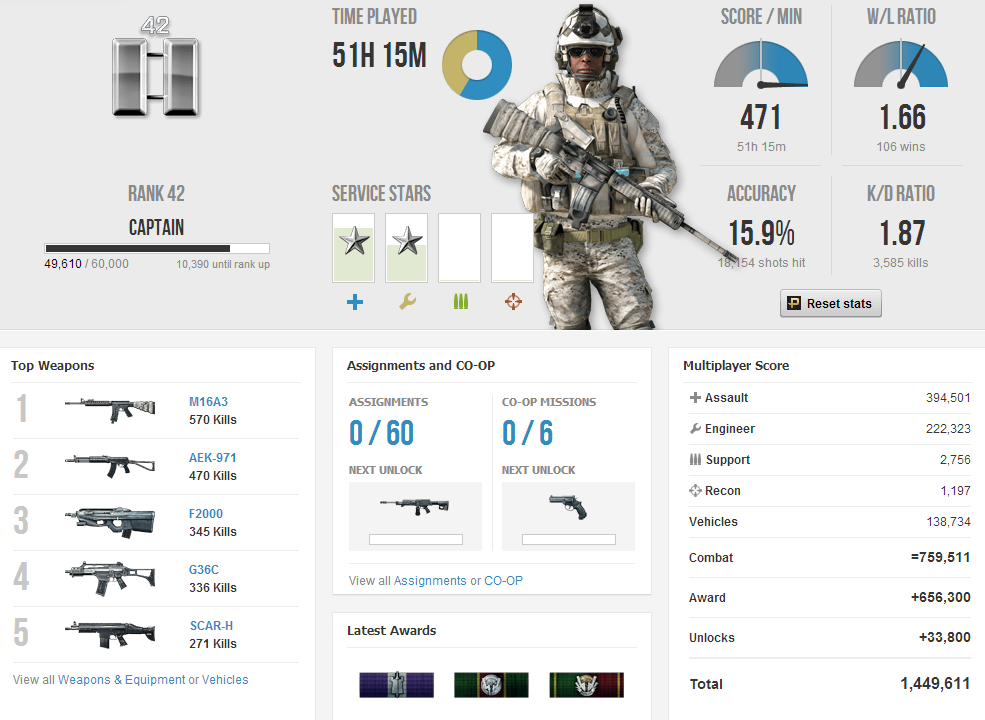The image size is (985, 720).
Task: Click the green and red award ribbon
Action: pos(587,685)
